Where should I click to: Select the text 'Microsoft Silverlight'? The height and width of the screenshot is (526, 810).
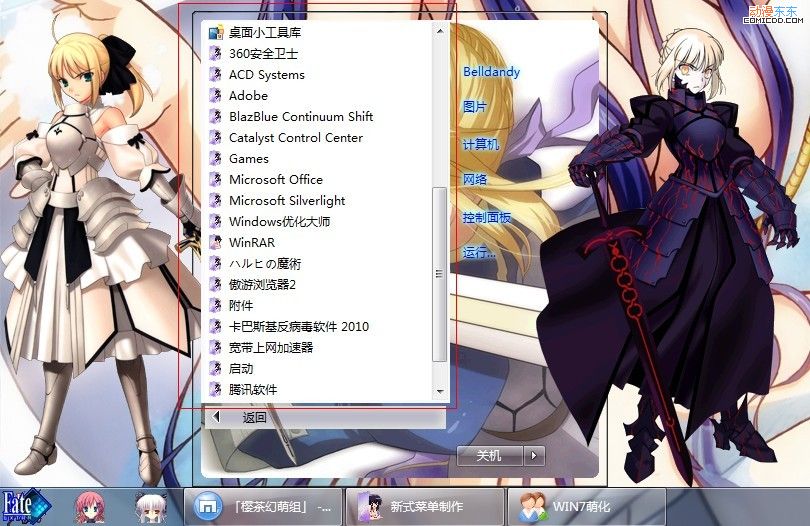tap(287, 200)
